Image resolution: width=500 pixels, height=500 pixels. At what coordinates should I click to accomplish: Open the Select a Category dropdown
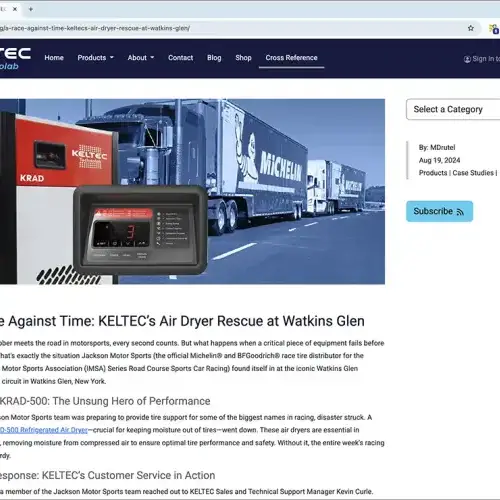click(x=453, y=109)
